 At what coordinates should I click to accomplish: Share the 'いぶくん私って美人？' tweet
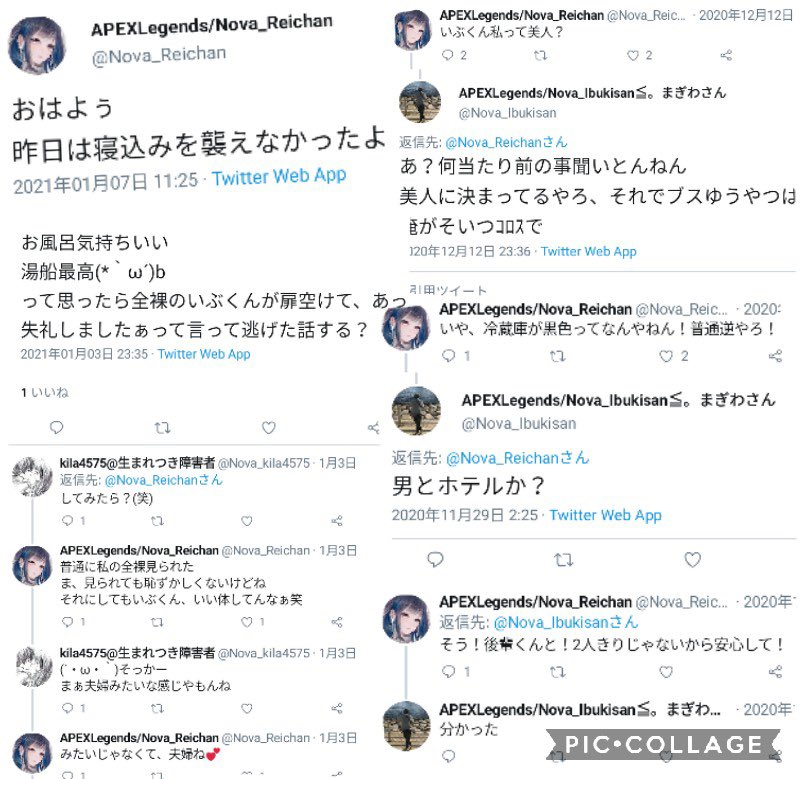point(726,55)
